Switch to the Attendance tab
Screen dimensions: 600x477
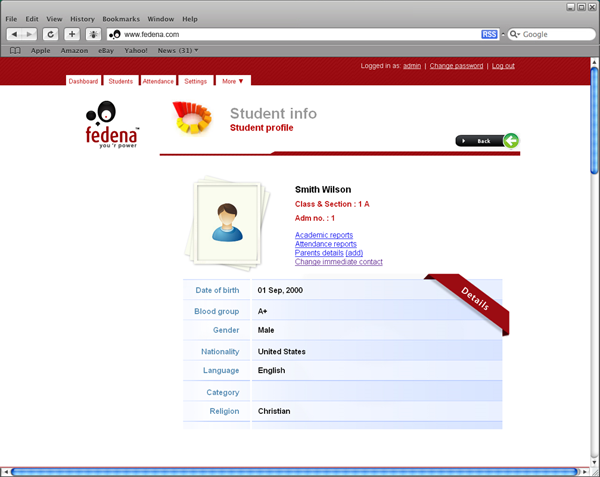pyautogui.click(x=158, y=81)
